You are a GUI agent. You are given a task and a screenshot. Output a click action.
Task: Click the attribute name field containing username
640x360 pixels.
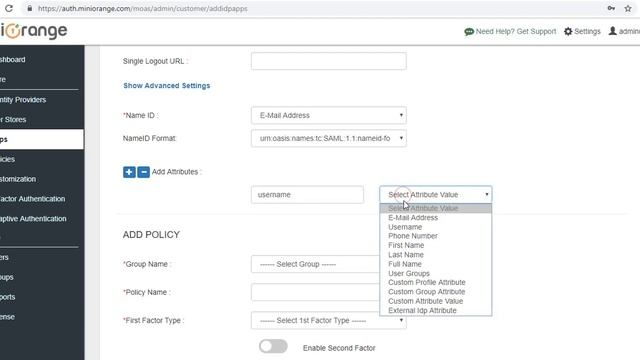307,195
